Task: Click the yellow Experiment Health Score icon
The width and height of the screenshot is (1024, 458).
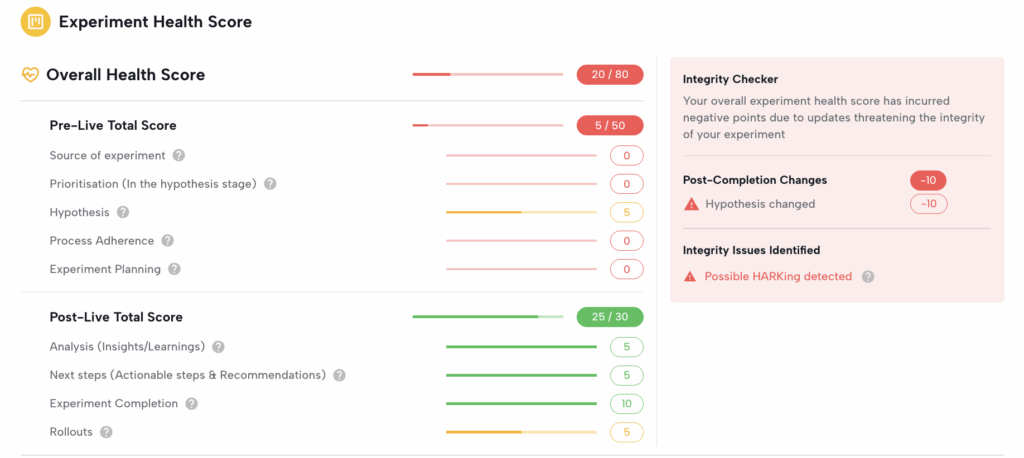Action: (x=35, y=22)
